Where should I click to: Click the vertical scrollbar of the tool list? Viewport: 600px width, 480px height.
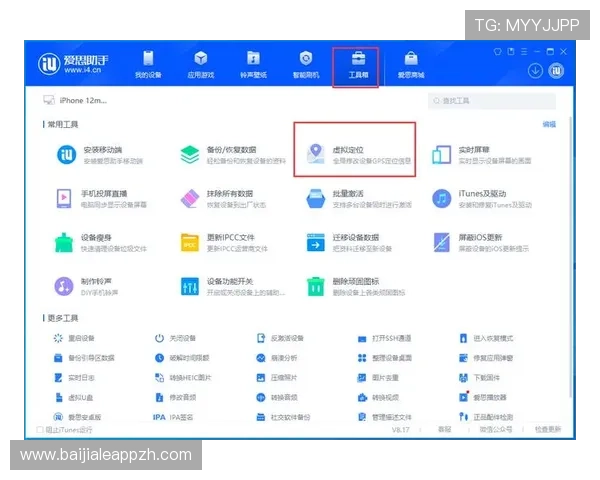pyautogui.click(x=571, y=256)
